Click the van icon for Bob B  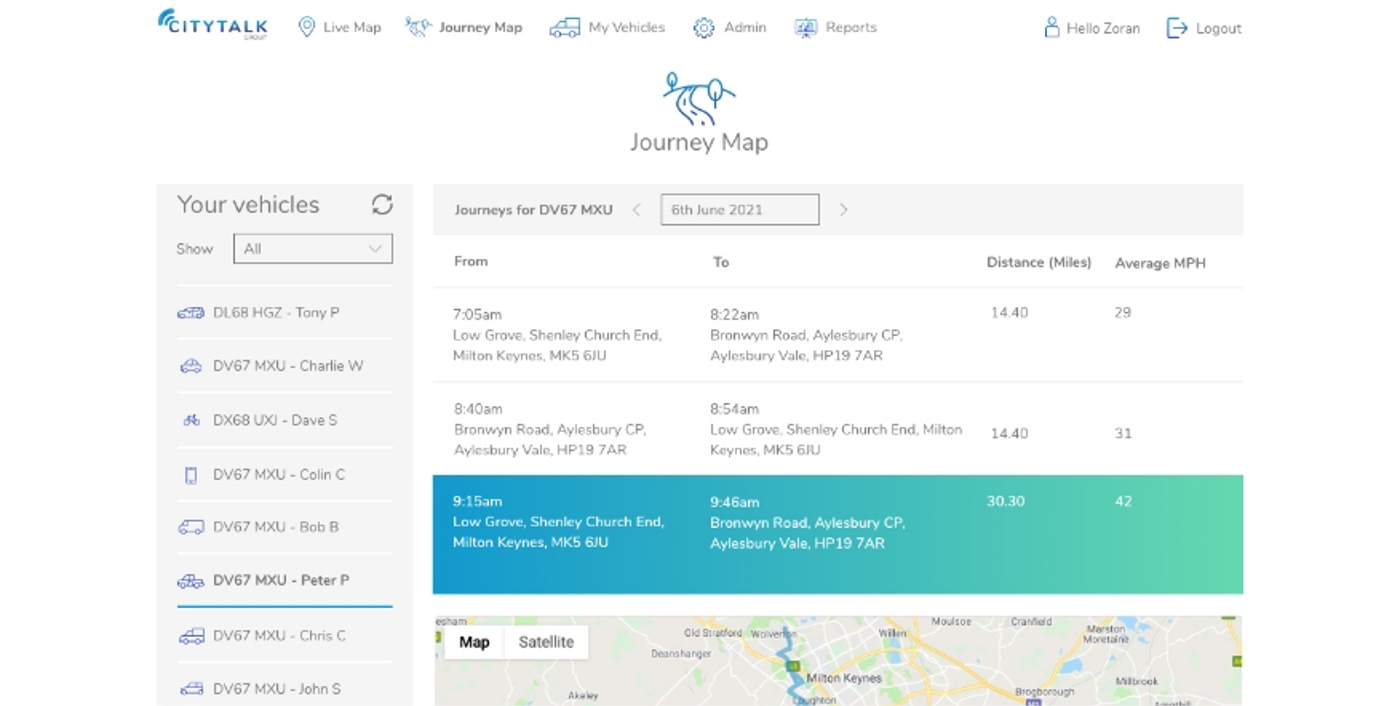(191, 527)
